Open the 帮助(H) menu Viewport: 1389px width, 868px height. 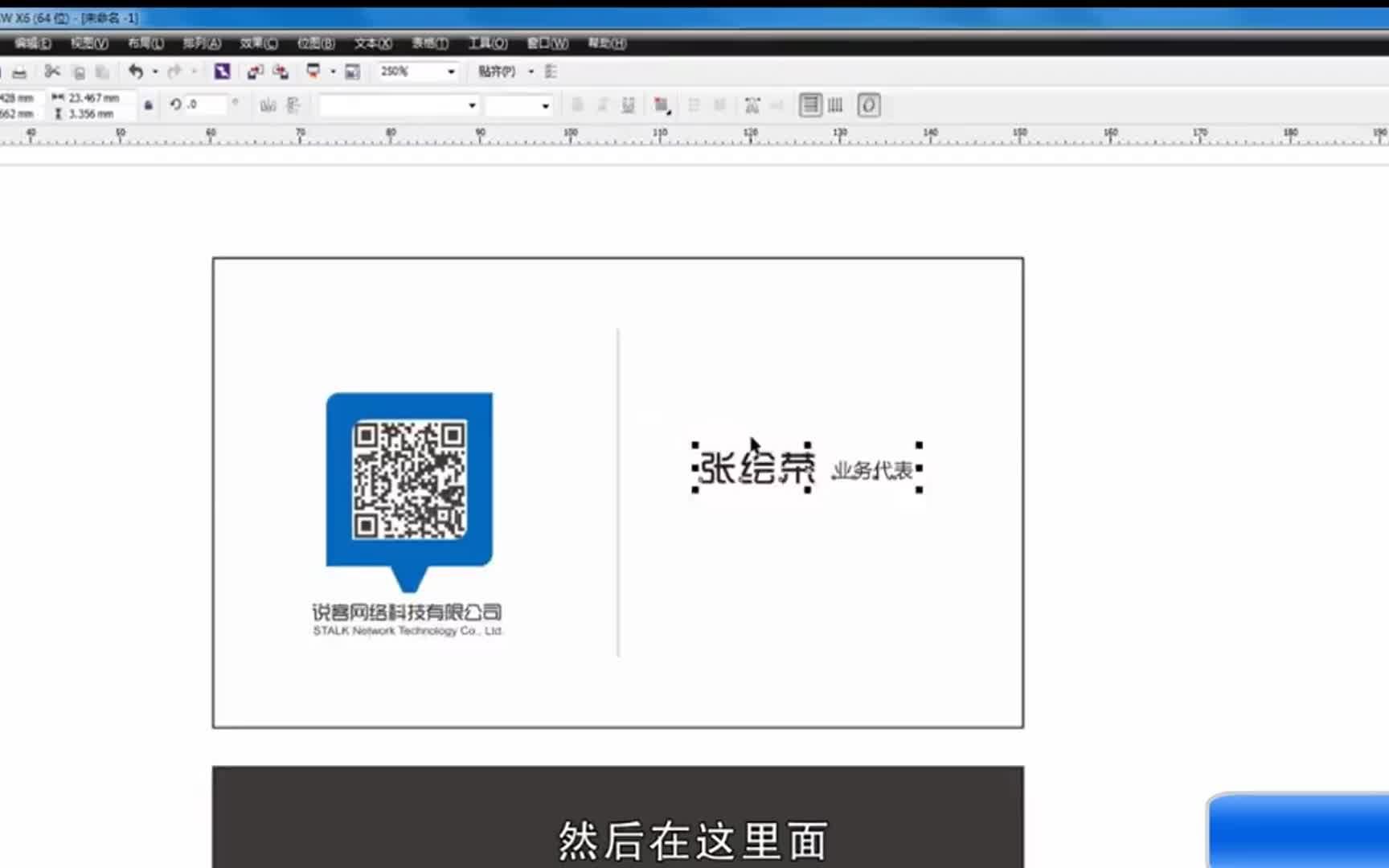tap(607, 43)
